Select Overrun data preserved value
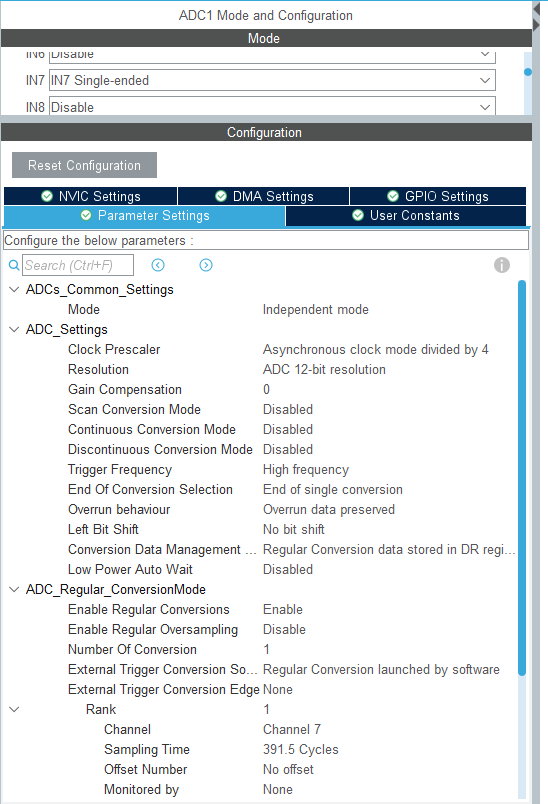548x804 pixels. (329, 510)
